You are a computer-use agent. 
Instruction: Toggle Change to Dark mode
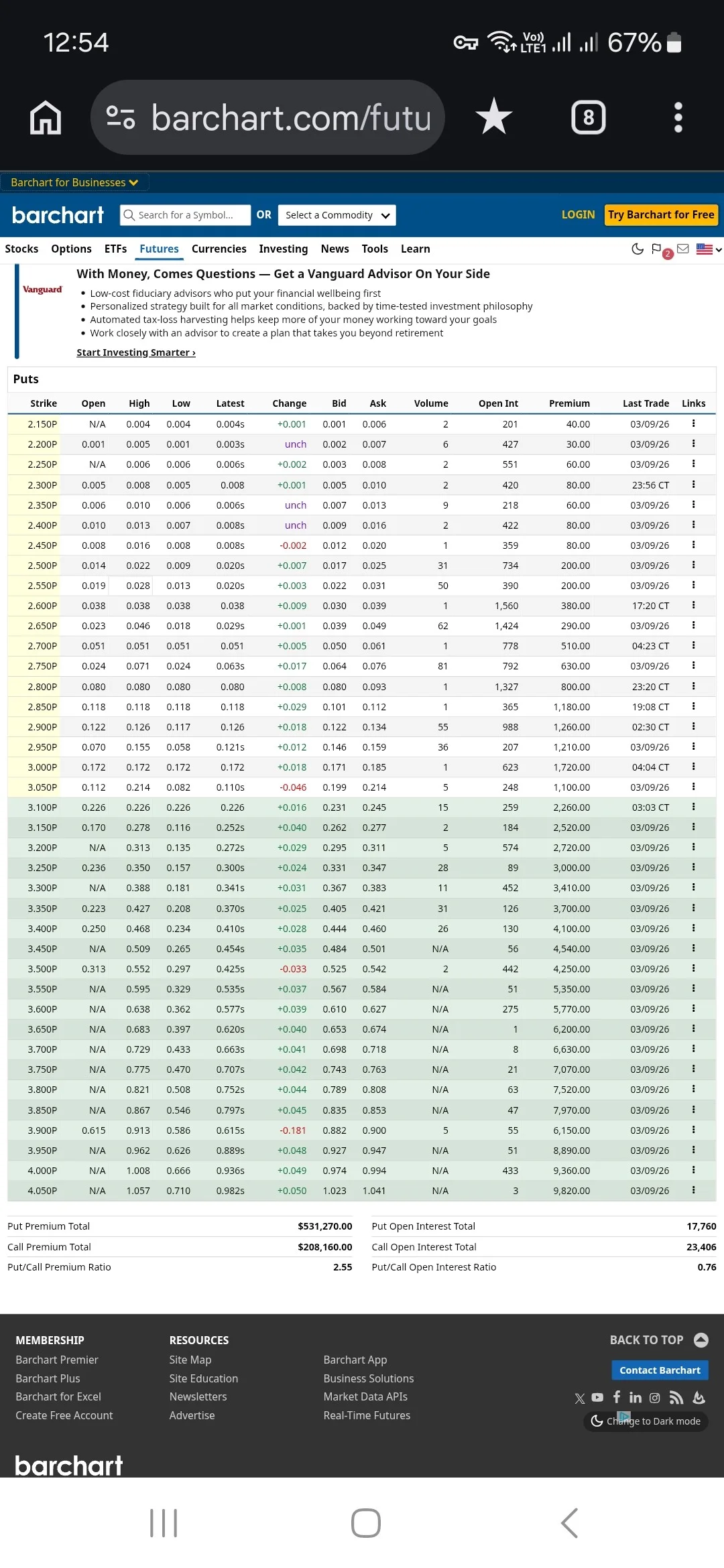(x=646, y=1421)
